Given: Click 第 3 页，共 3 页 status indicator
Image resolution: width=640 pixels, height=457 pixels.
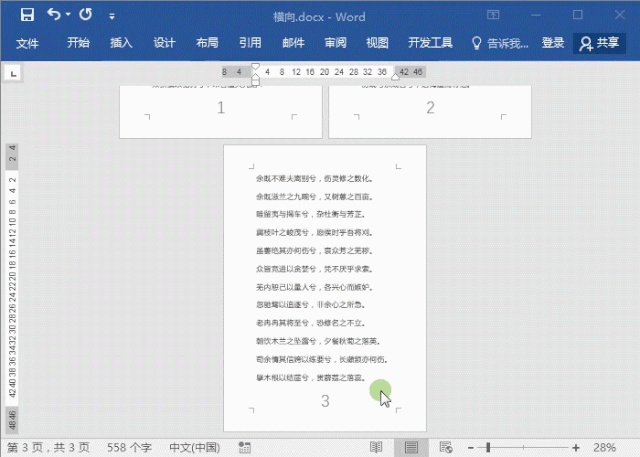Looking at the screenshot, I should [48, 448].
